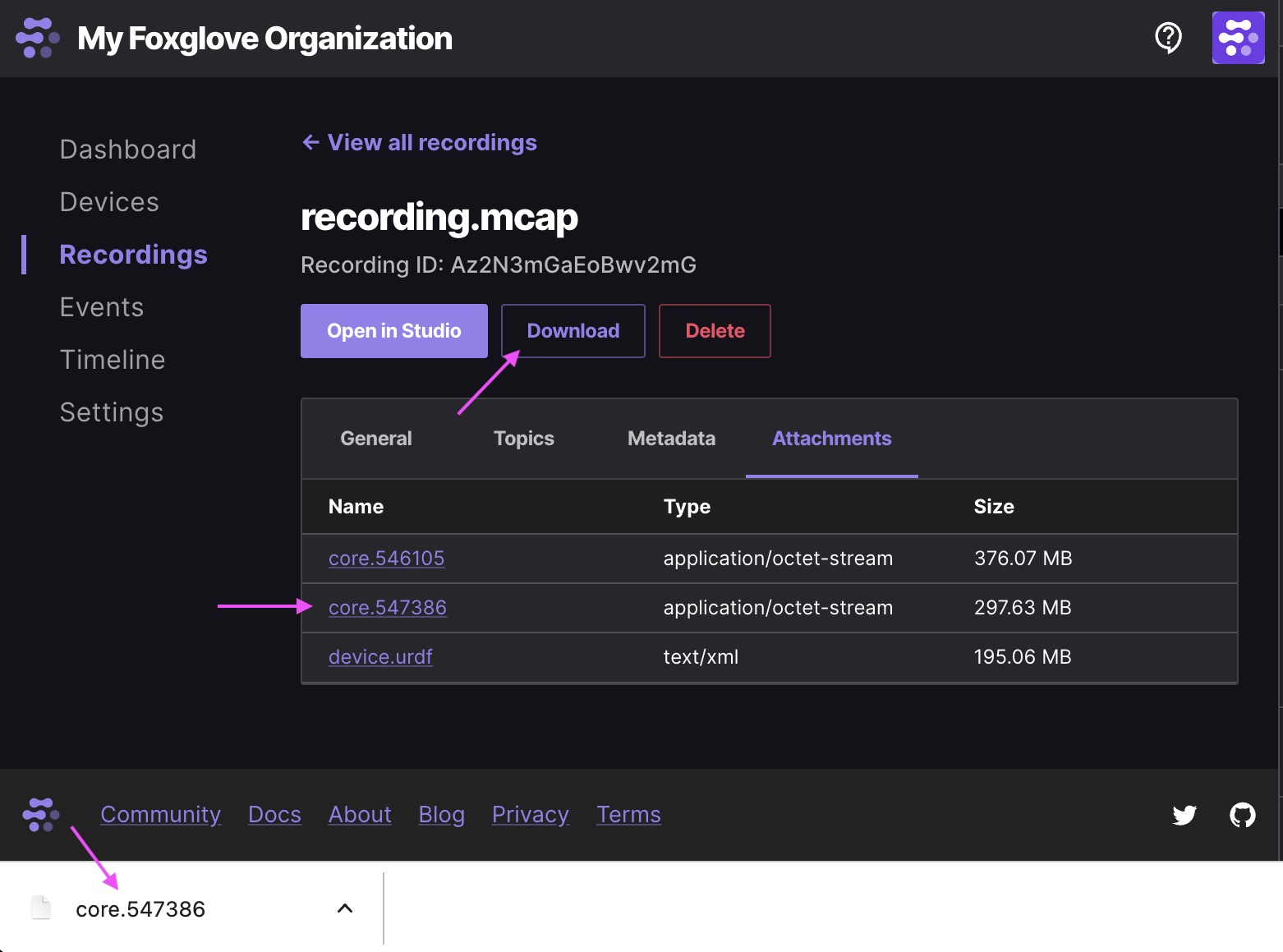The width and height of the screenshot is (1283, 952).
Task: Select the Attachments tab
Action: (831, 438)
